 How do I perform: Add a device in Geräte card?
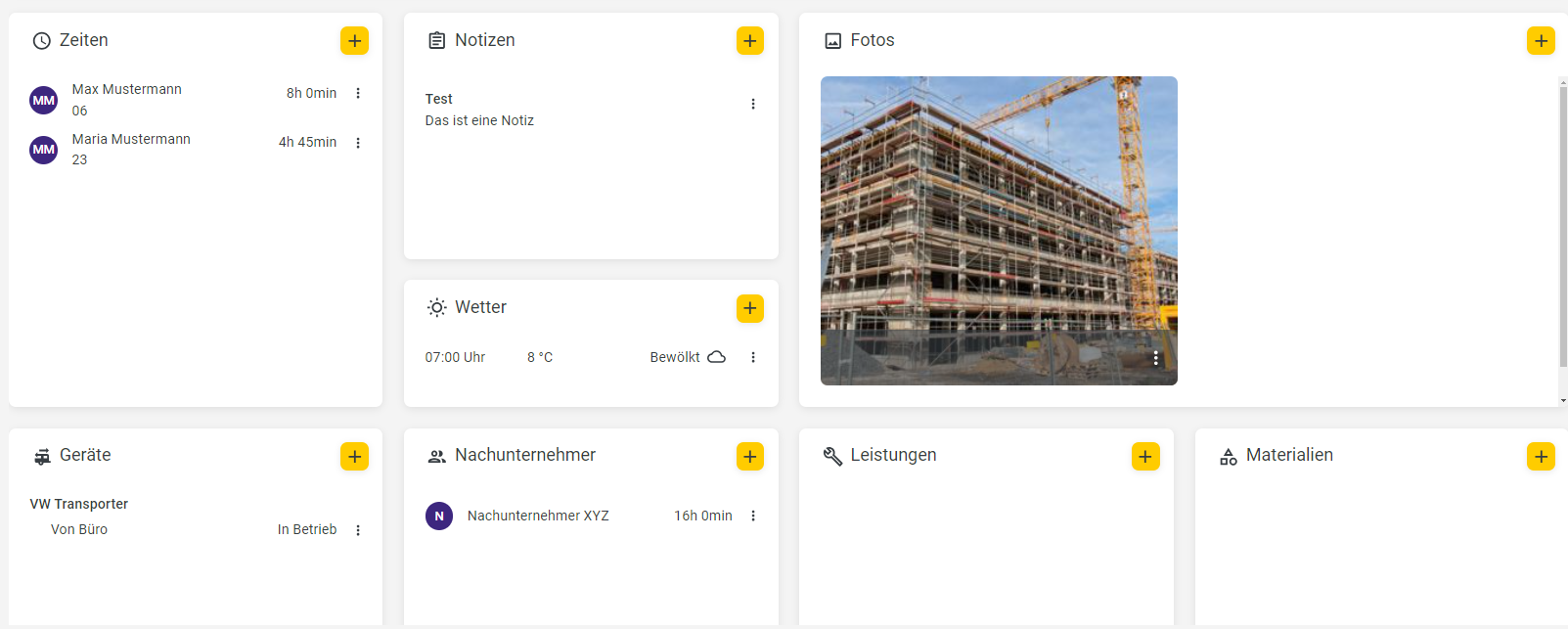pyautogui.click(x=354, y=457)
